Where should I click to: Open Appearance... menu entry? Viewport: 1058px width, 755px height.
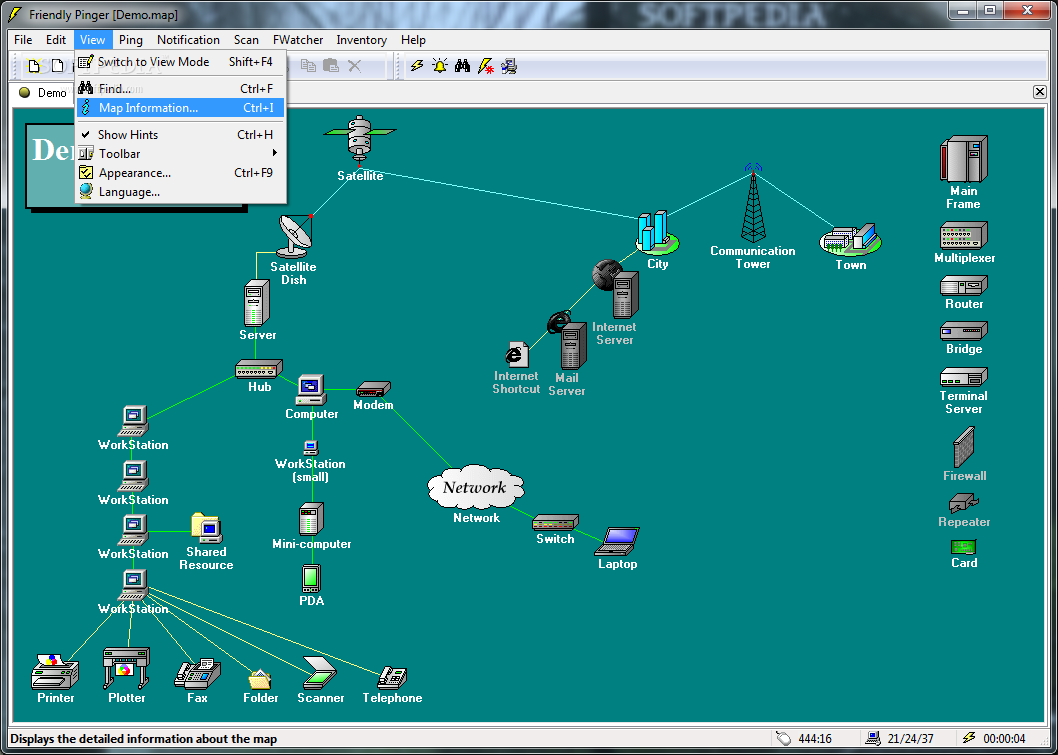(x=180, y=173)
